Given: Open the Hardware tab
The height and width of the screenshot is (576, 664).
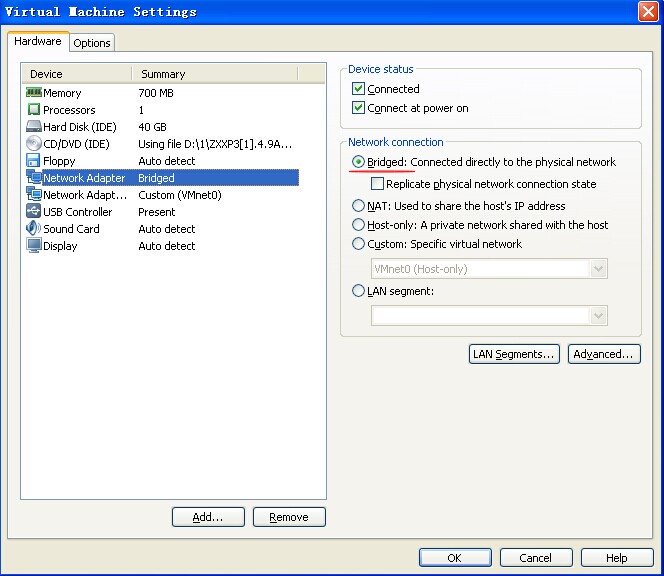Looking at the screenshot, I should [38, 41].
